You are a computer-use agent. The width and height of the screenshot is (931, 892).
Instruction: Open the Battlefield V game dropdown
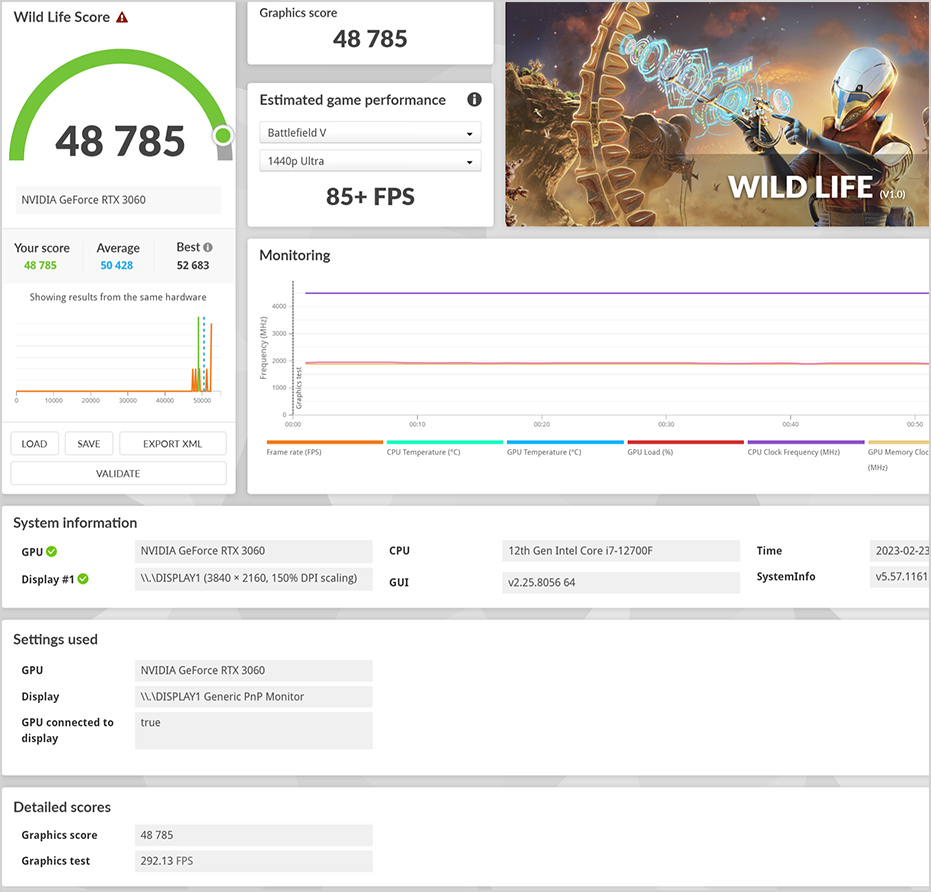coord(370,133)
